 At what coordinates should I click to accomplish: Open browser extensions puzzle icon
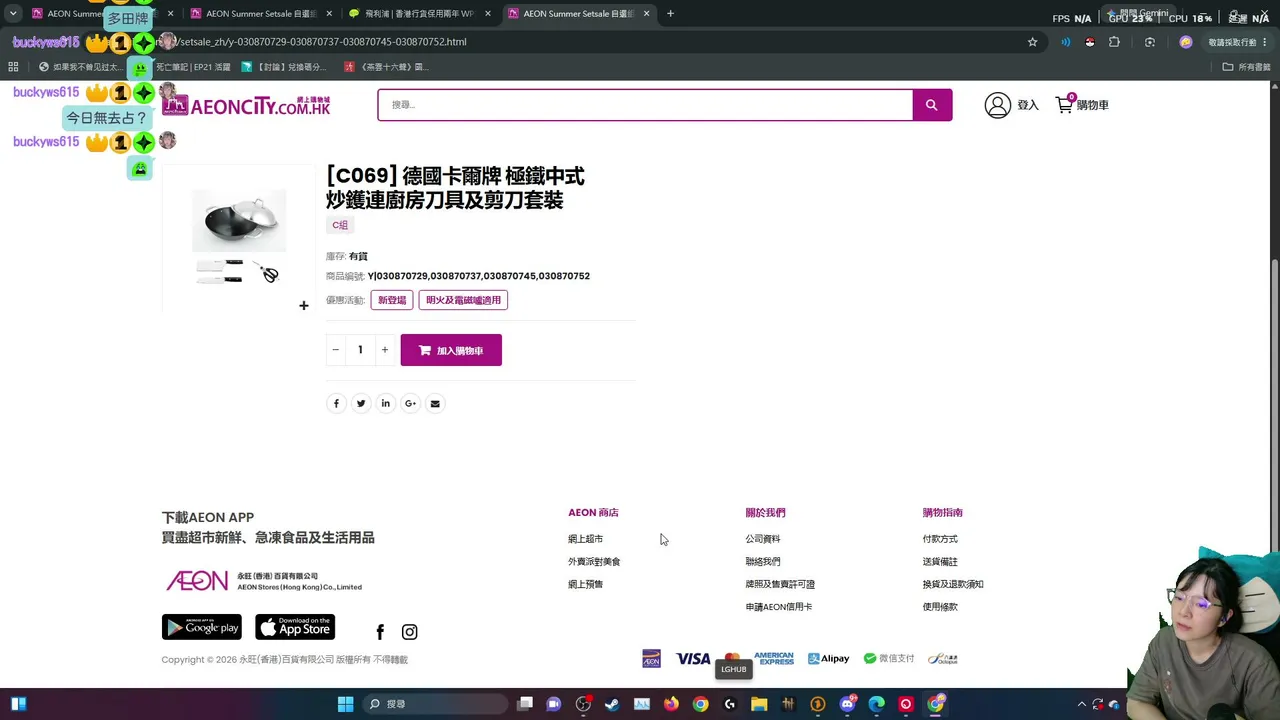(1115, 42)
